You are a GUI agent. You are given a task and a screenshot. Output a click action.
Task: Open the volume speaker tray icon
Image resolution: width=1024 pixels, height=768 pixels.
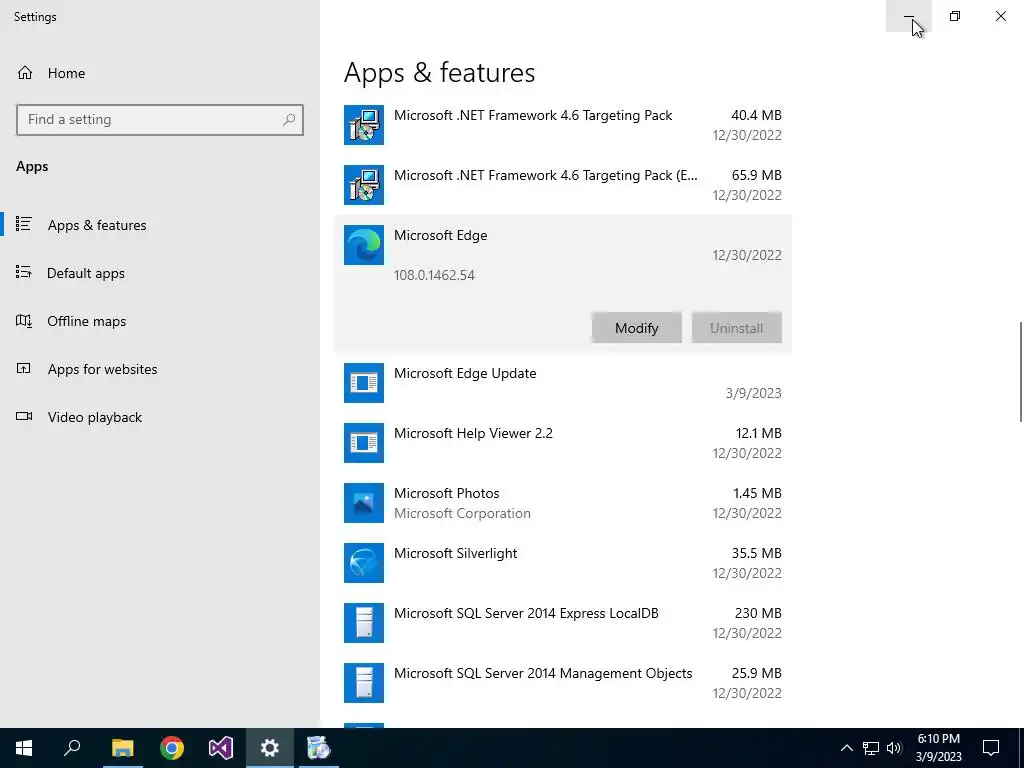(894, 748)
